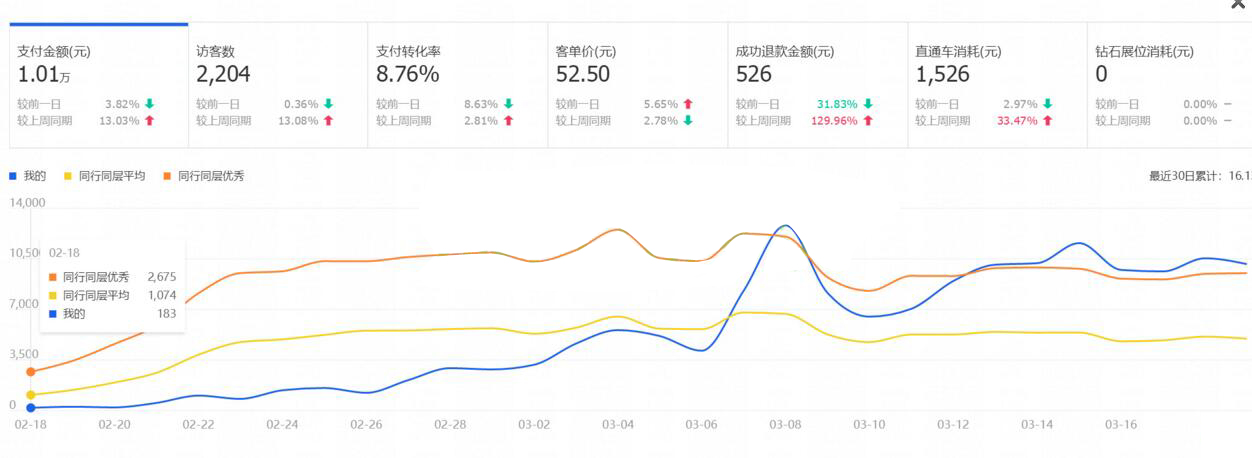The height and width of the screenshot is (458, 1252).
Task: Click the orange square in the 02-18 tooltip
Action: 53,277
